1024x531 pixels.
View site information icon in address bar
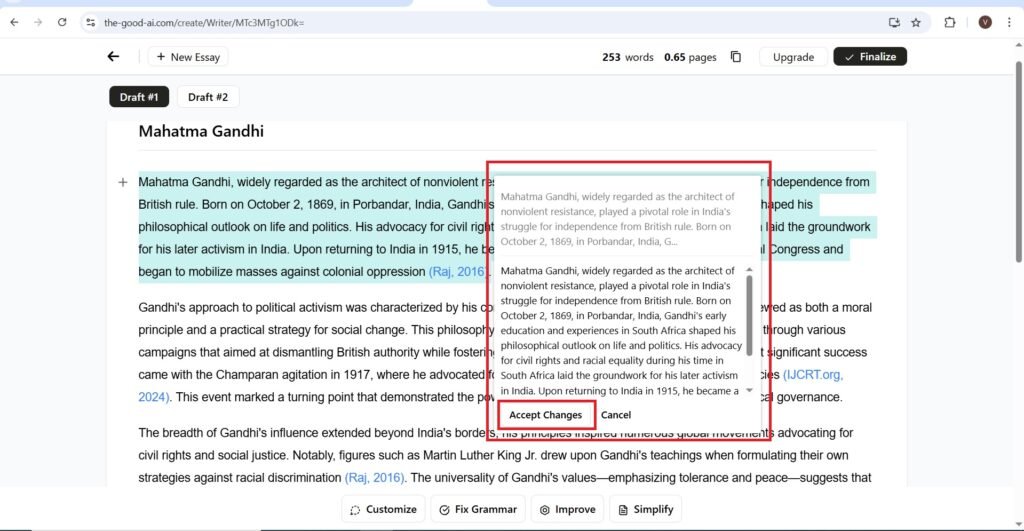pyautogui.click(x=90, y=22)
